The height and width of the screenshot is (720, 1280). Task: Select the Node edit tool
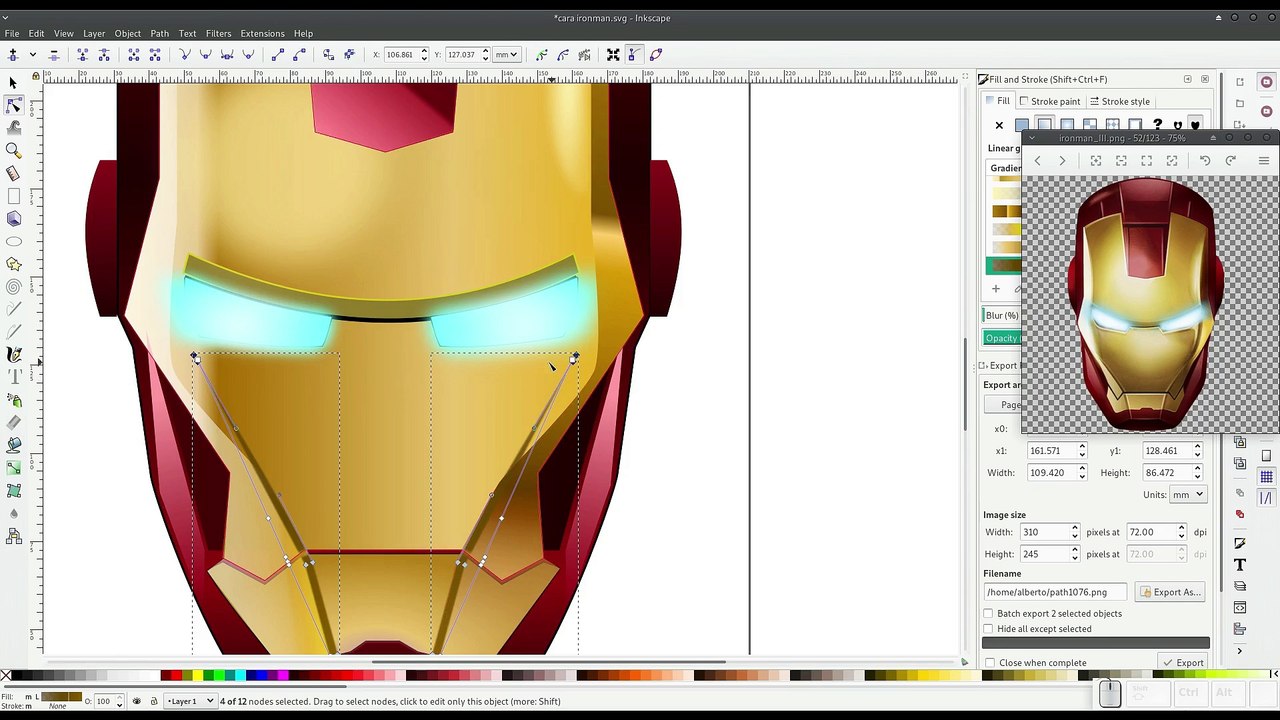click(13, 104)
